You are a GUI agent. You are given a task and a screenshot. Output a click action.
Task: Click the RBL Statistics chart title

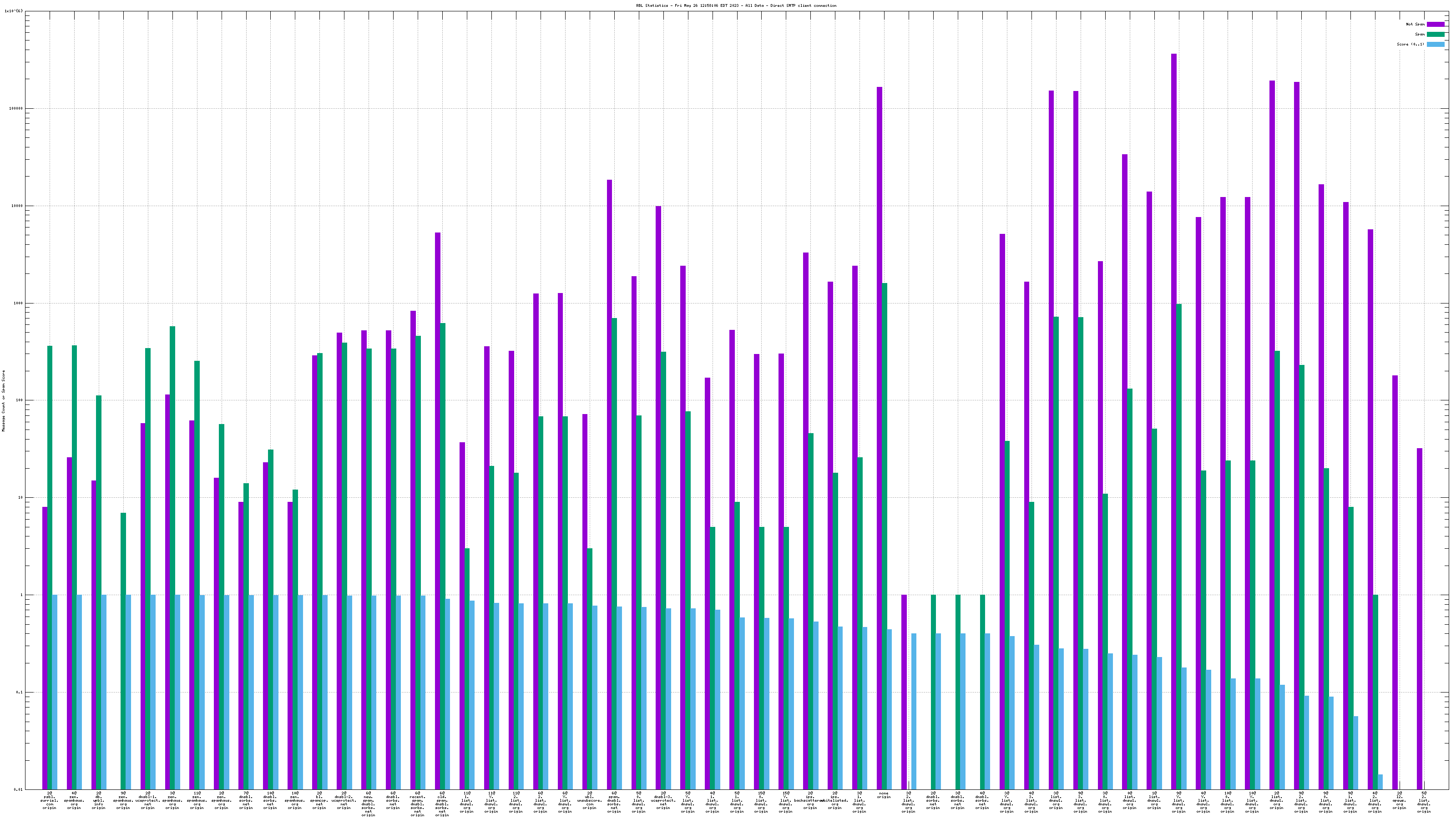tap(736, 5)
